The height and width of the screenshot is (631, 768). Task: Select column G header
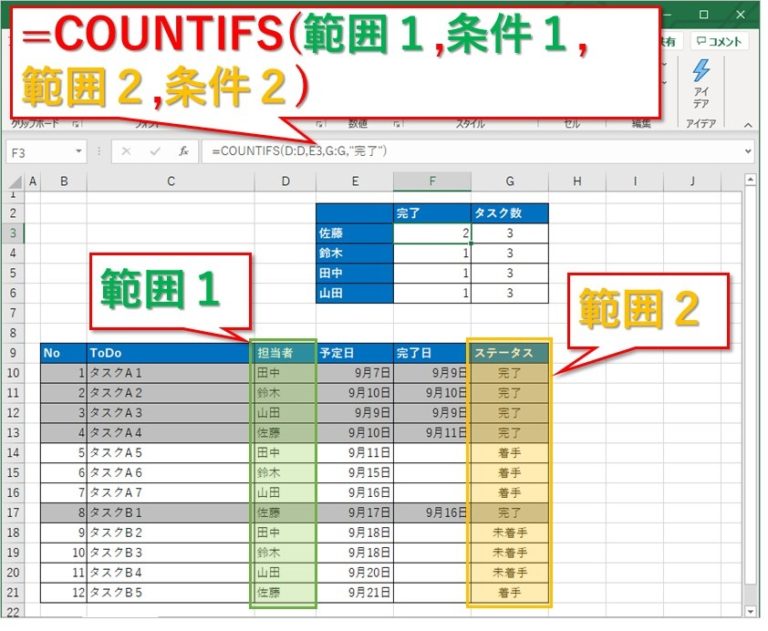pos(510,182)
